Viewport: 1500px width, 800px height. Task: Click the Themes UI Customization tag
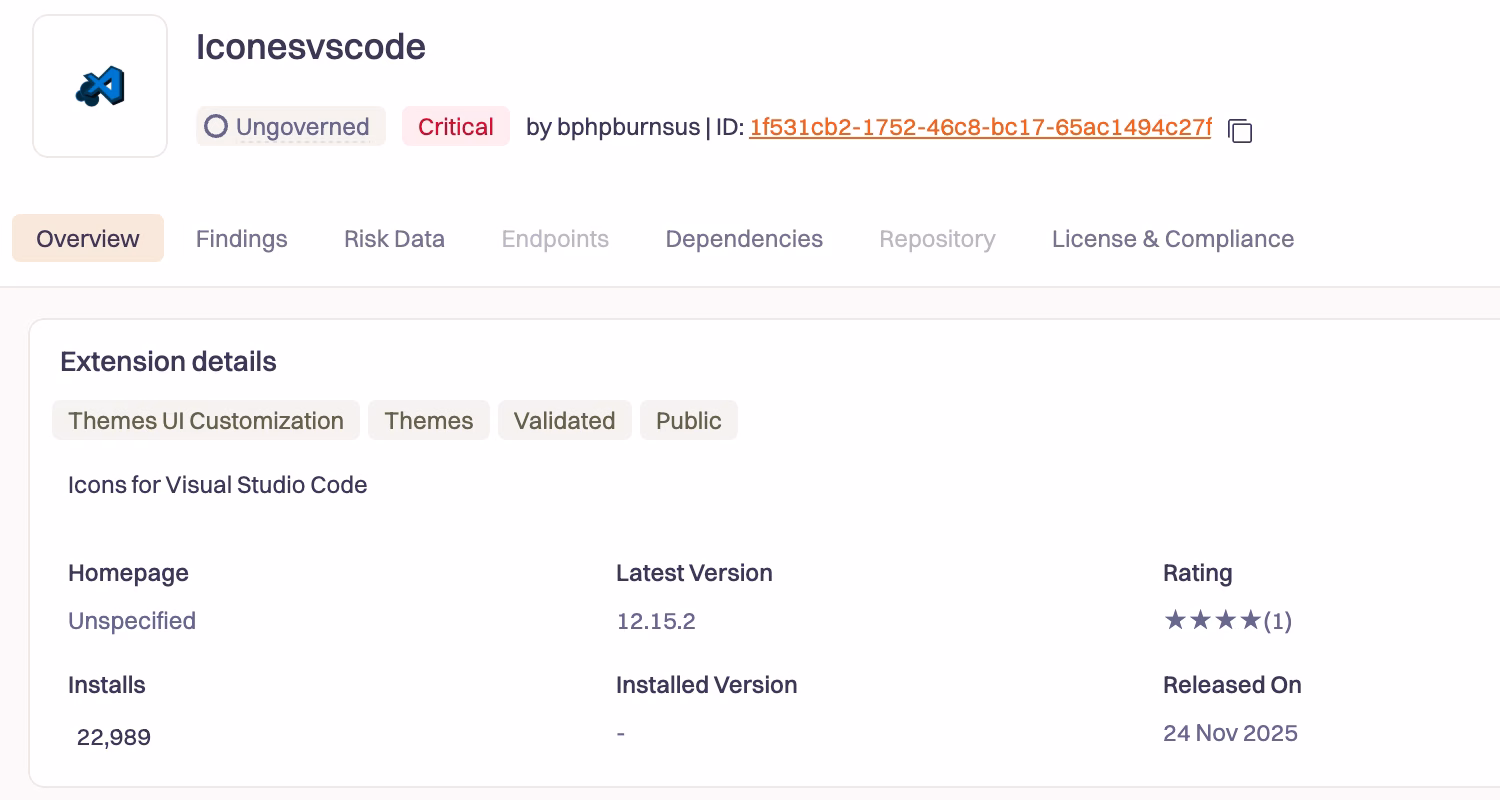tap(206, 421)
